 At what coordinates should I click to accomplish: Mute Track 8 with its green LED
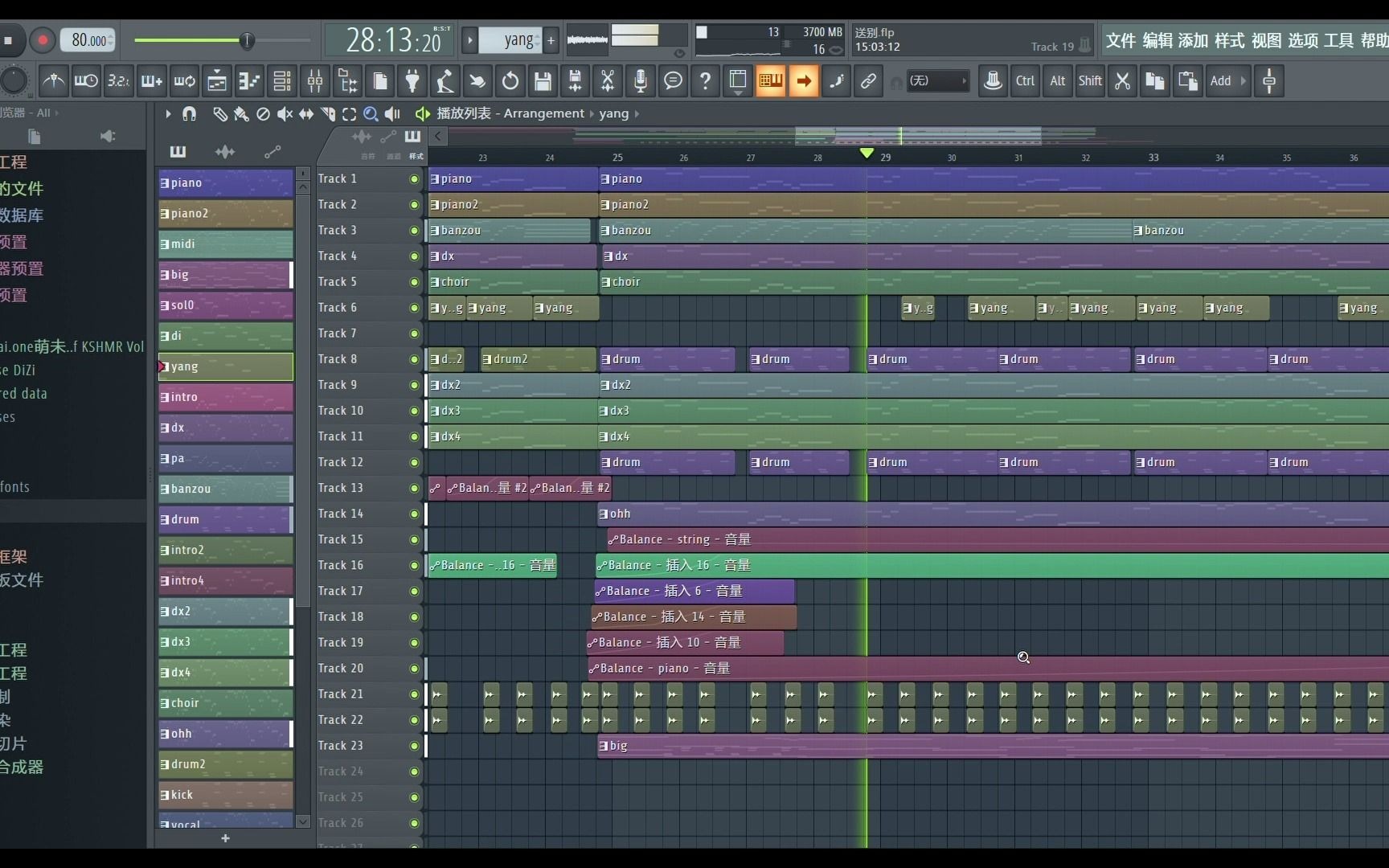[x=415, y=359]
